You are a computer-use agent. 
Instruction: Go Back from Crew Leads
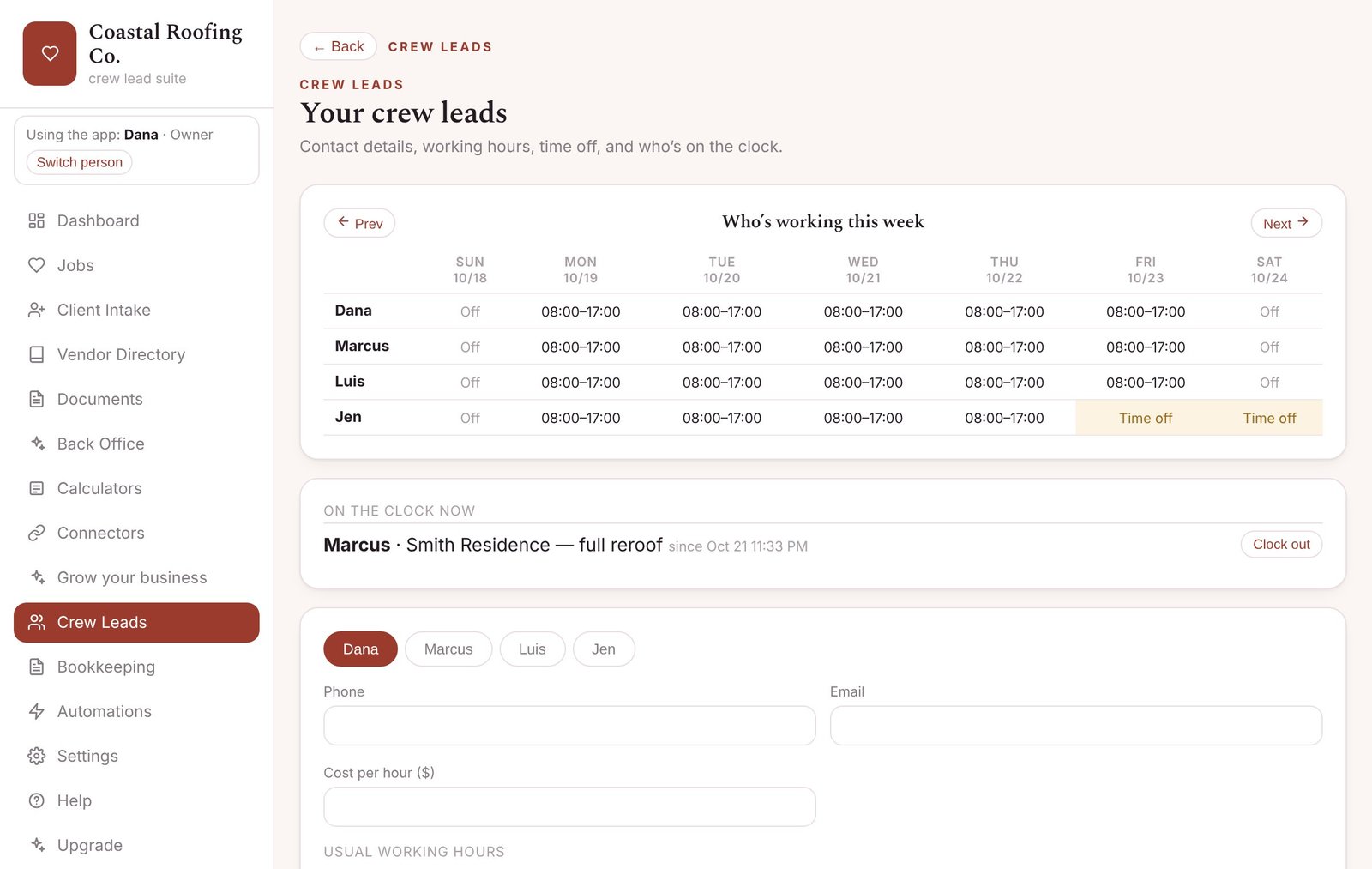pos(338,46)
